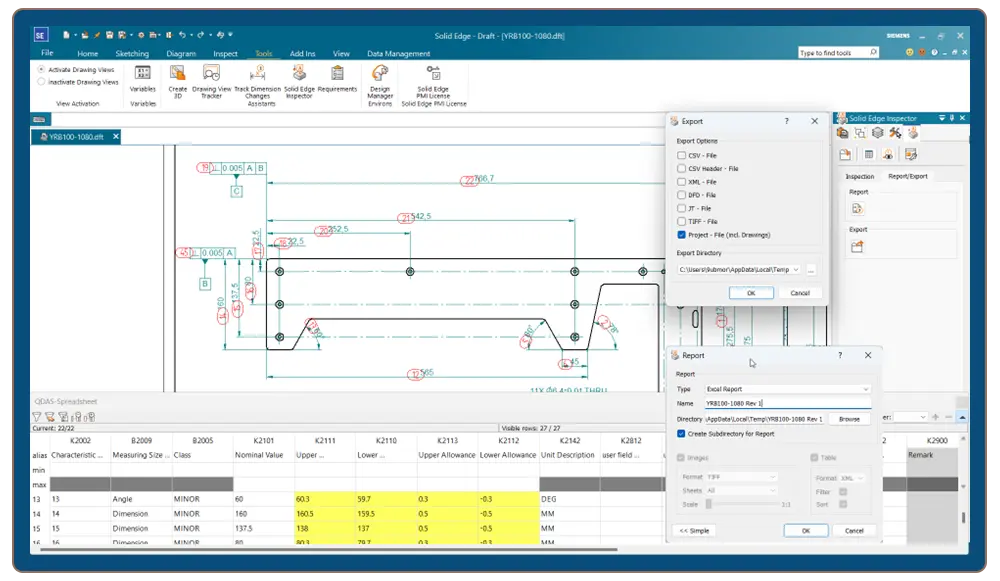
Task: Click Browse for report directory
Action: point(849,419)
